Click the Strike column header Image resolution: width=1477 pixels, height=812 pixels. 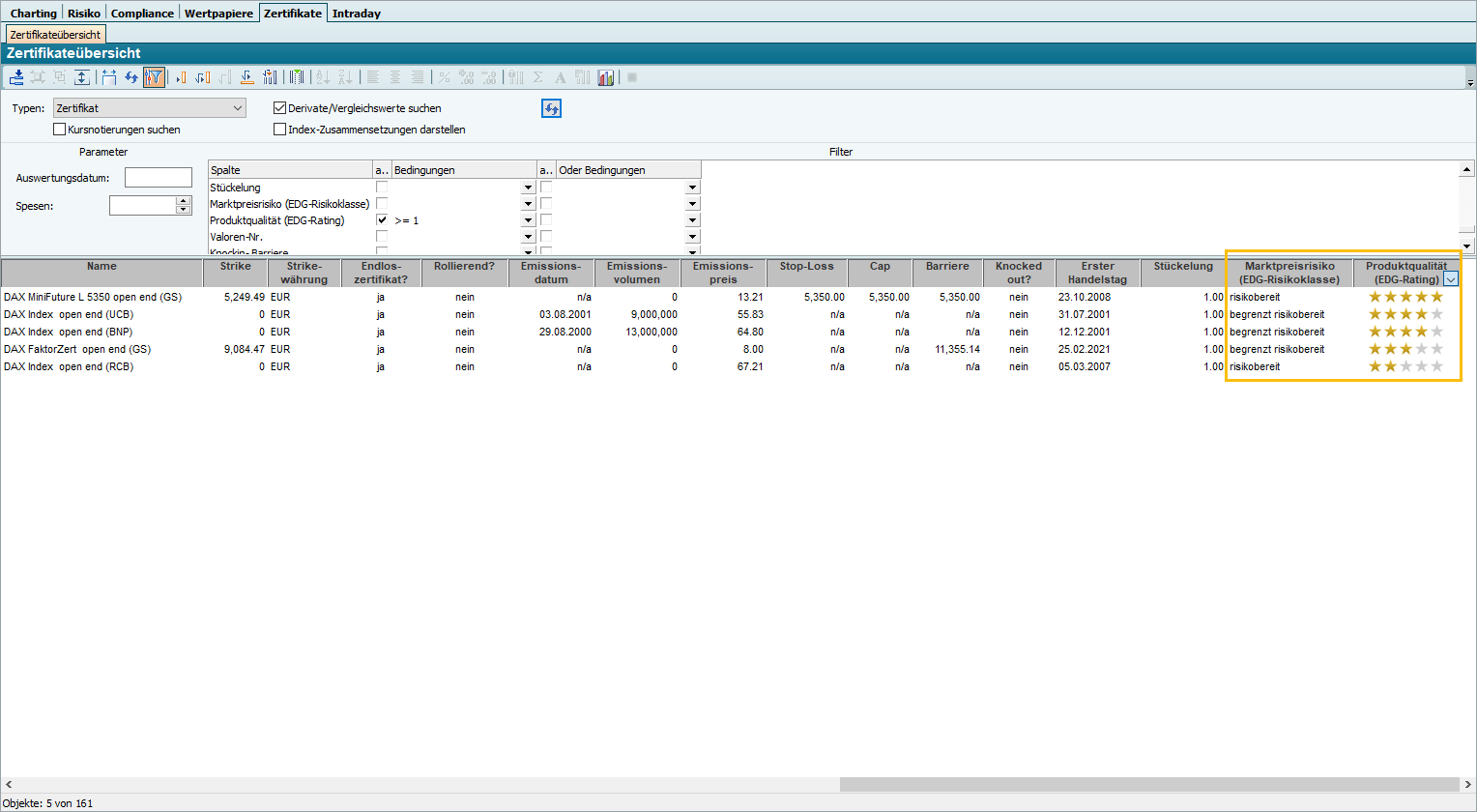(235, 273)
